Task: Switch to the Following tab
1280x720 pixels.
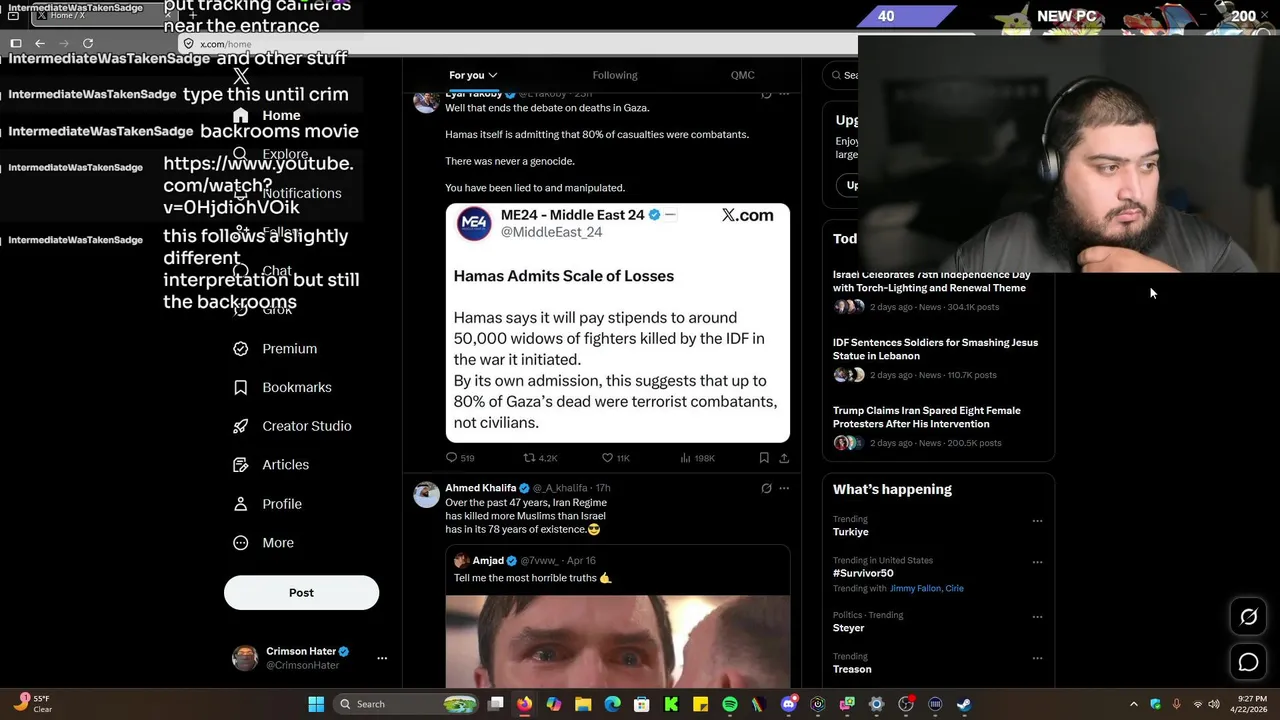Action: (x=615, y=75)
